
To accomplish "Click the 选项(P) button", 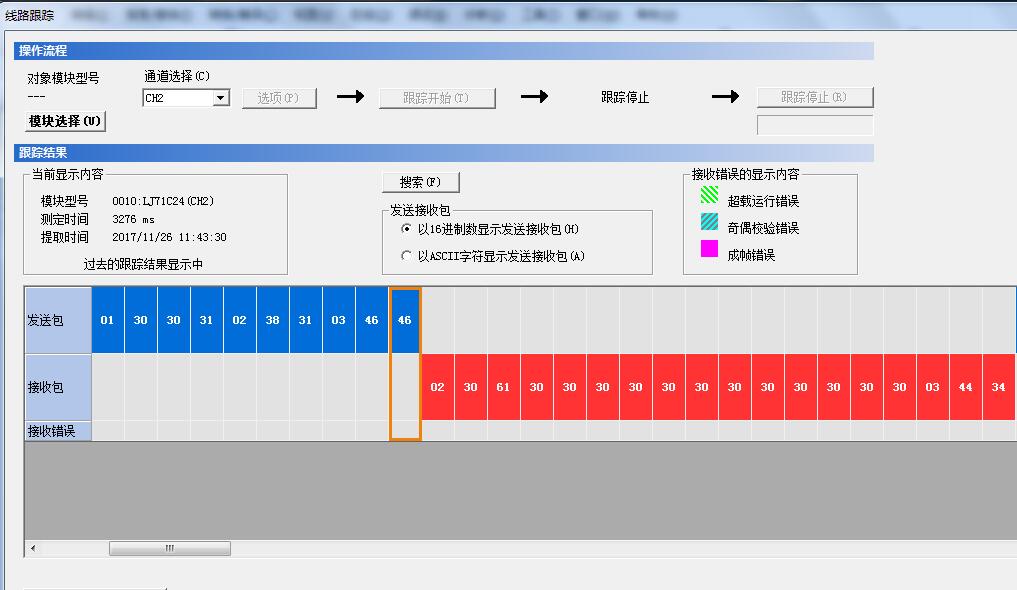I will coord(279,98).
